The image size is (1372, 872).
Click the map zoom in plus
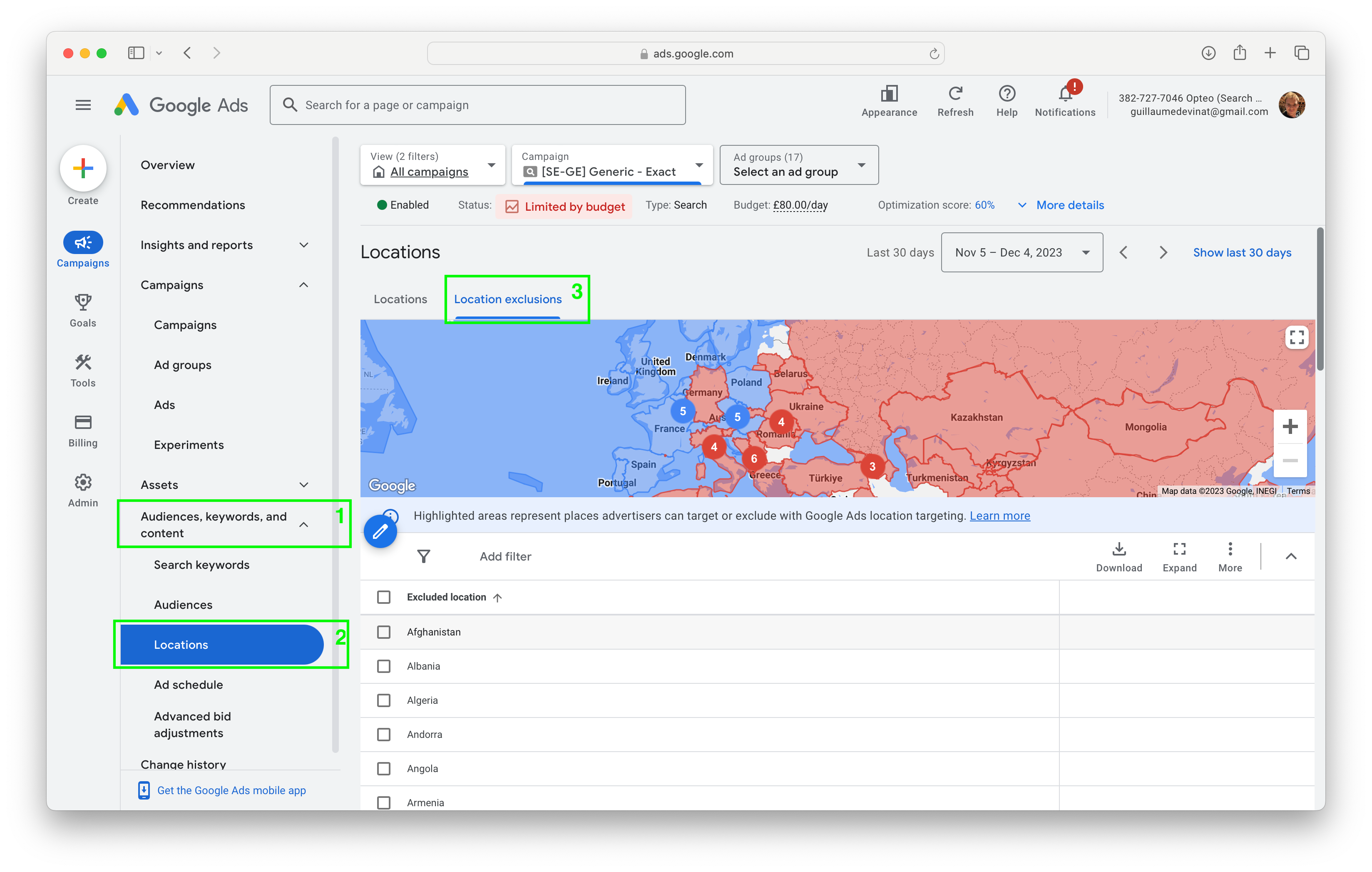(1290, 427)
